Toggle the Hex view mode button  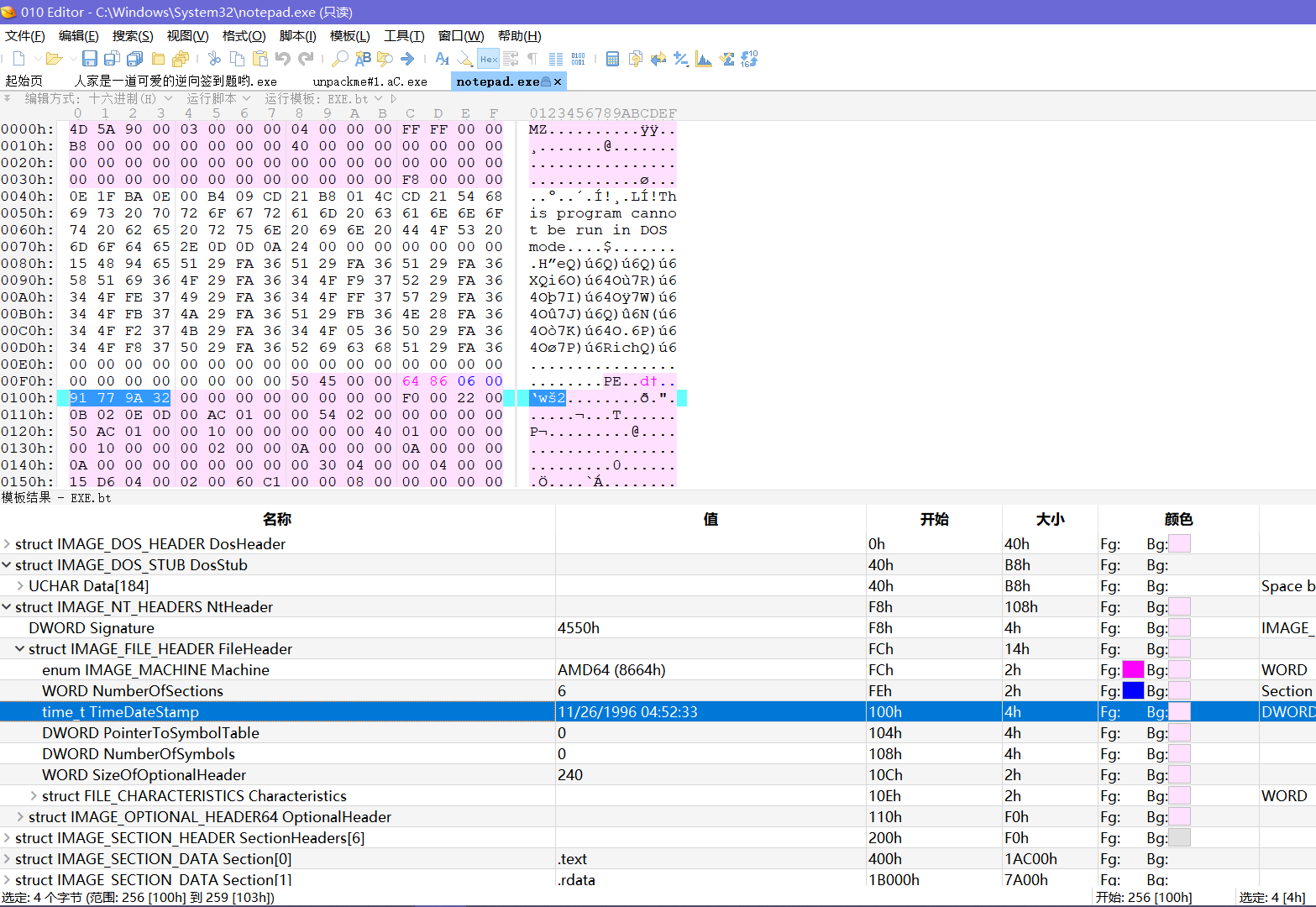pyautogui.click(x=487, y=58)
